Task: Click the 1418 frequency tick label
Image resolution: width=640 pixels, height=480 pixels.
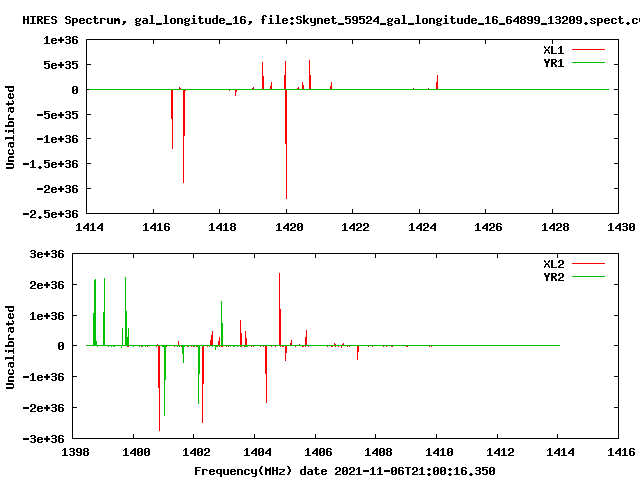Action: (222, 227)
